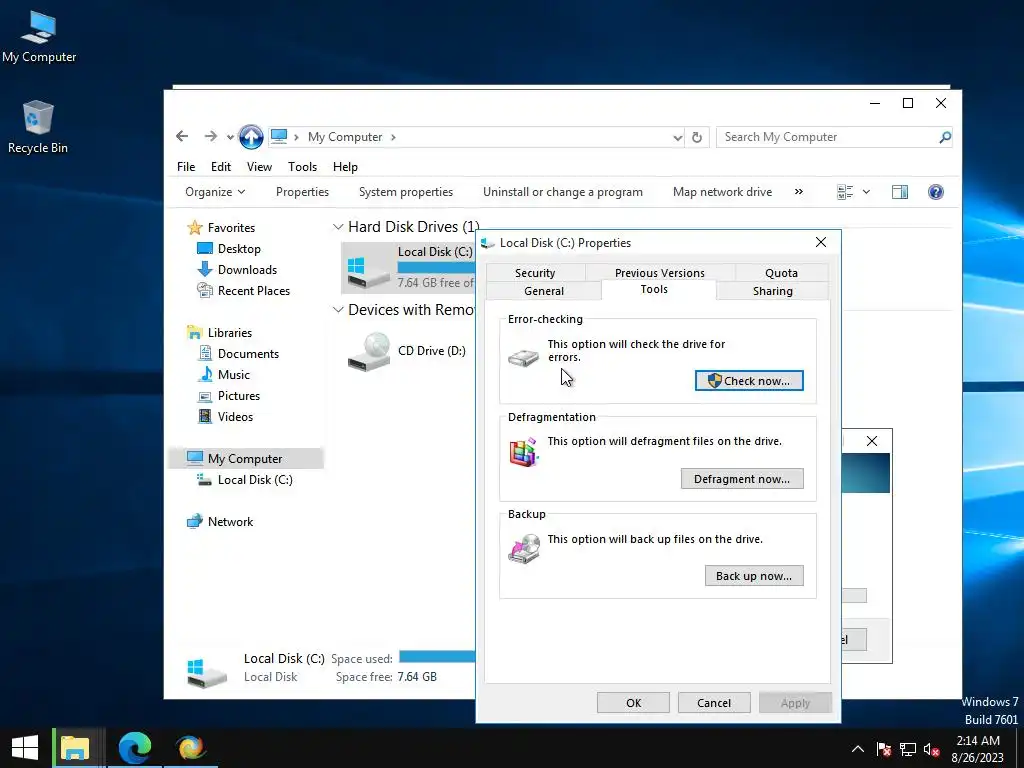Launch the second browser taskbar icon

(191, 748)
